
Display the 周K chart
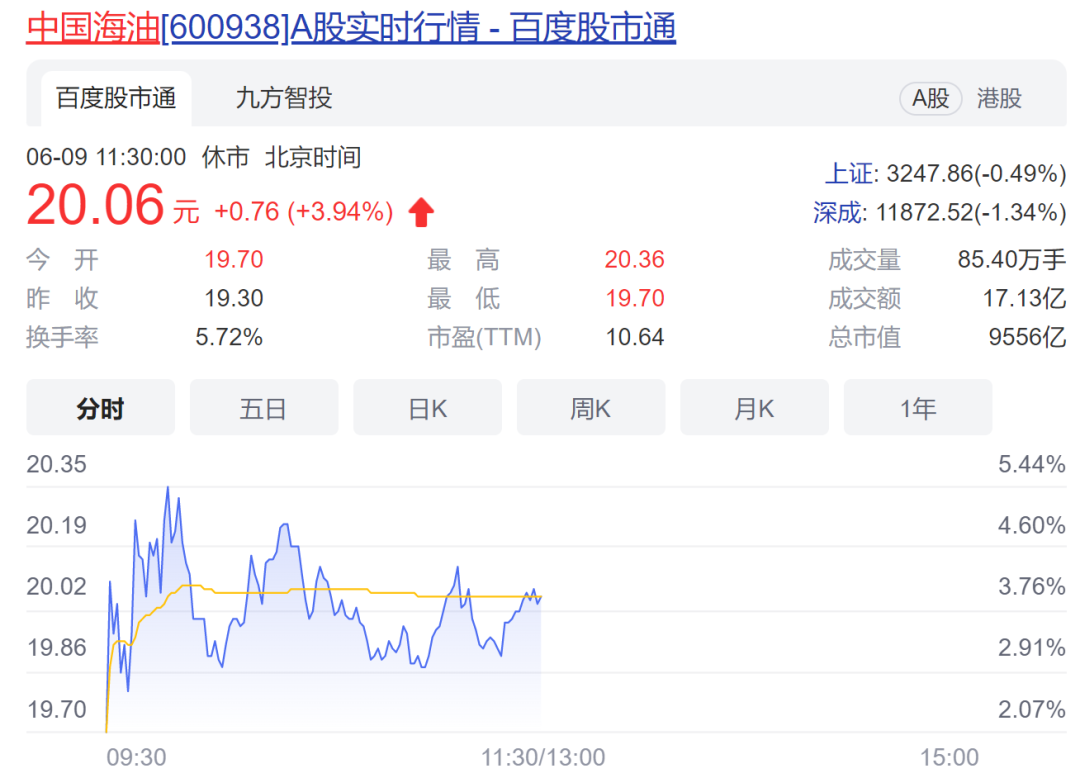pos(591,408)
